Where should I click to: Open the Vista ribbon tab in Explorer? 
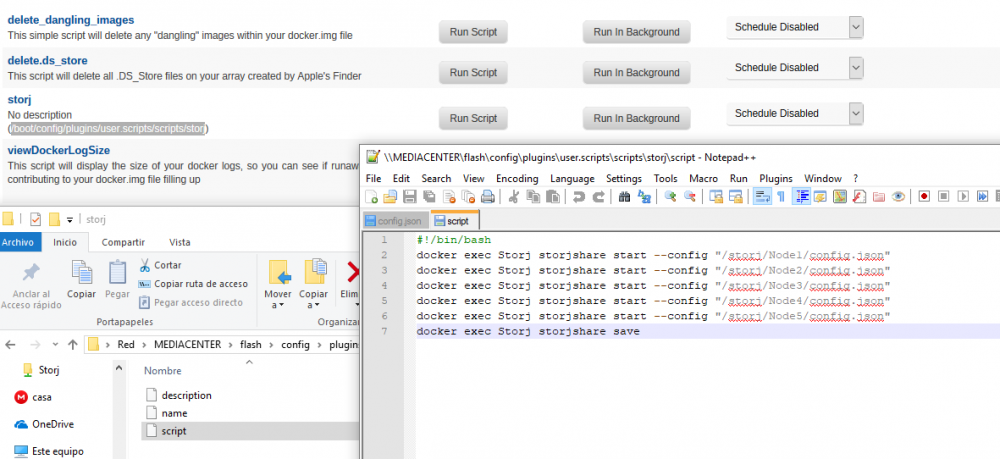(180, 242)
